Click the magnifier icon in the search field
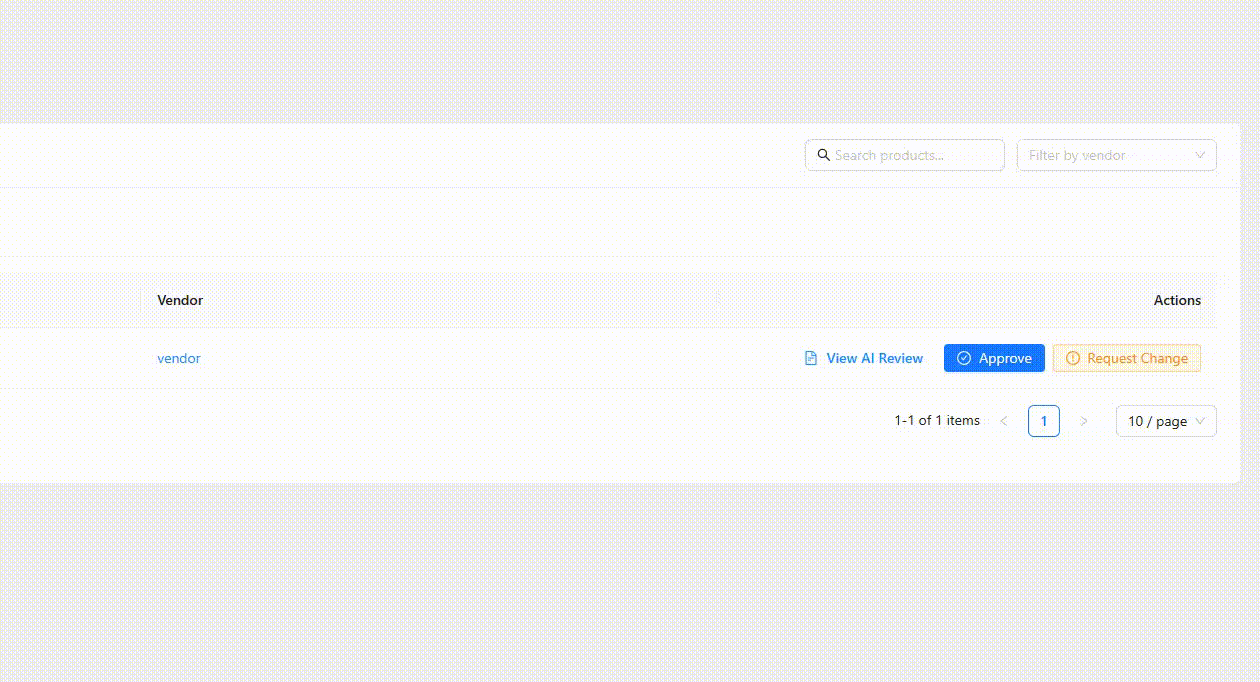Image resolution: width=1260 pixels, height=682 pixels. (x=824, y=155)
